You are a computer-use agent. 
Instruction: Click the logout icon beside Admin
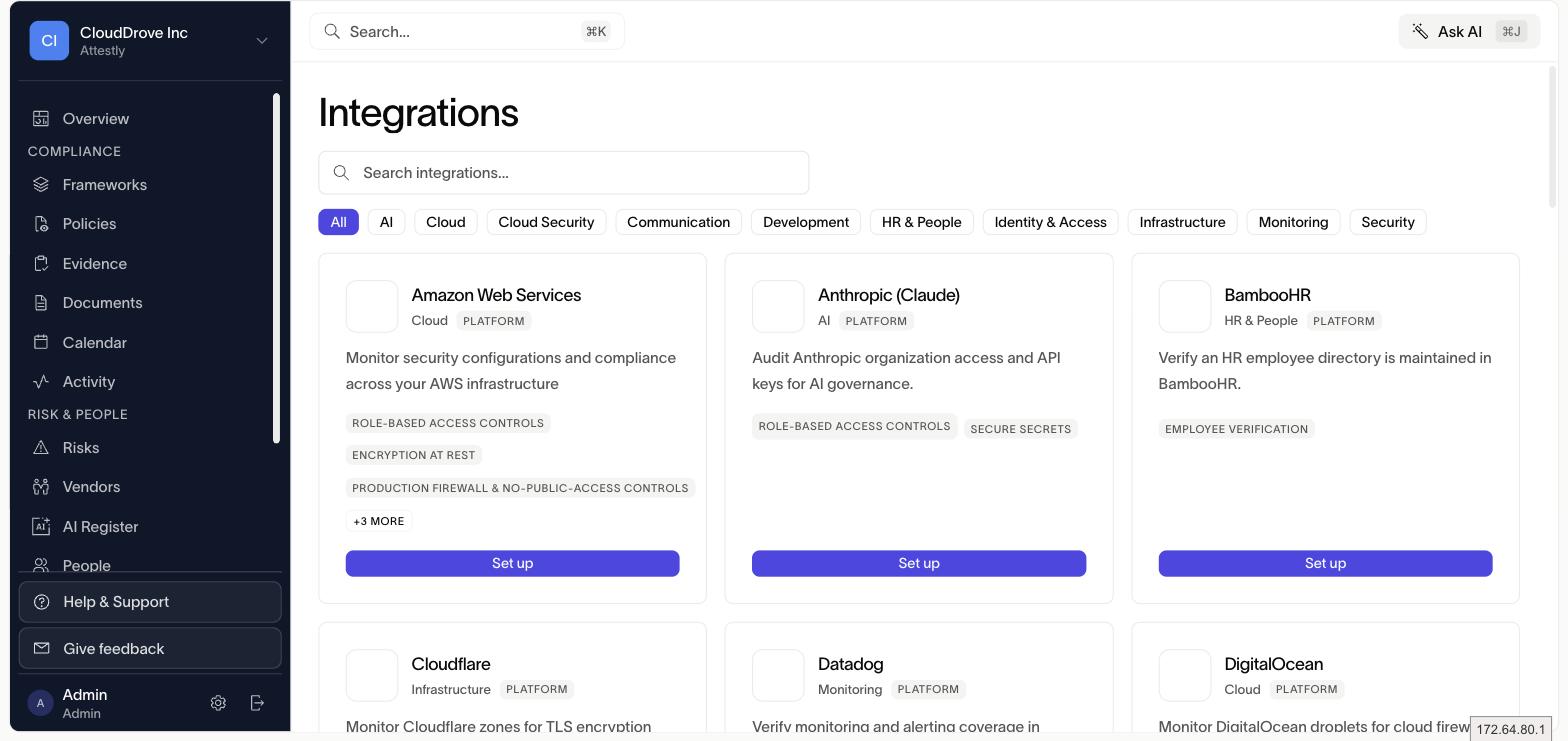(257, 703)
